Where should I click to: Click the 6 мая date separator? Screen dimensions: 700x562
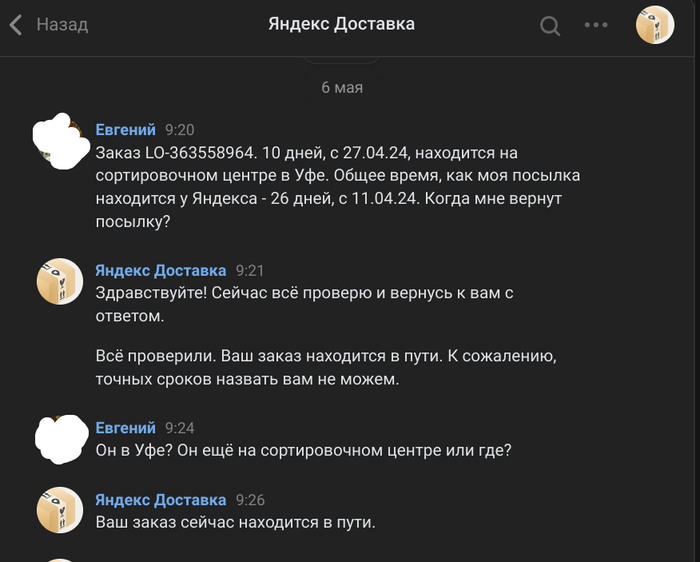click(342, 87)
